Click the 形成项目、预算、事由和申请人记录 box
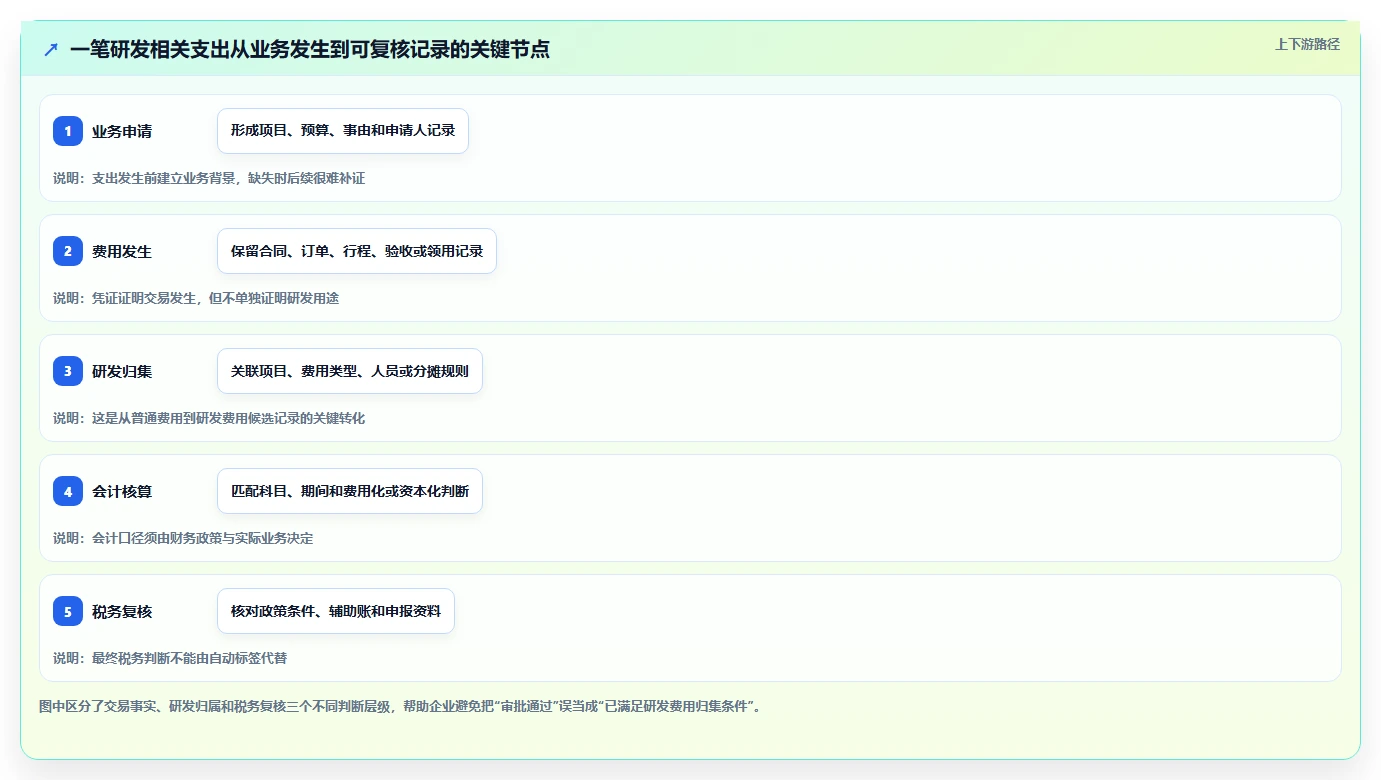This screenshot has width=1381, height=780. pyautogui.click(x=343, y=131)
